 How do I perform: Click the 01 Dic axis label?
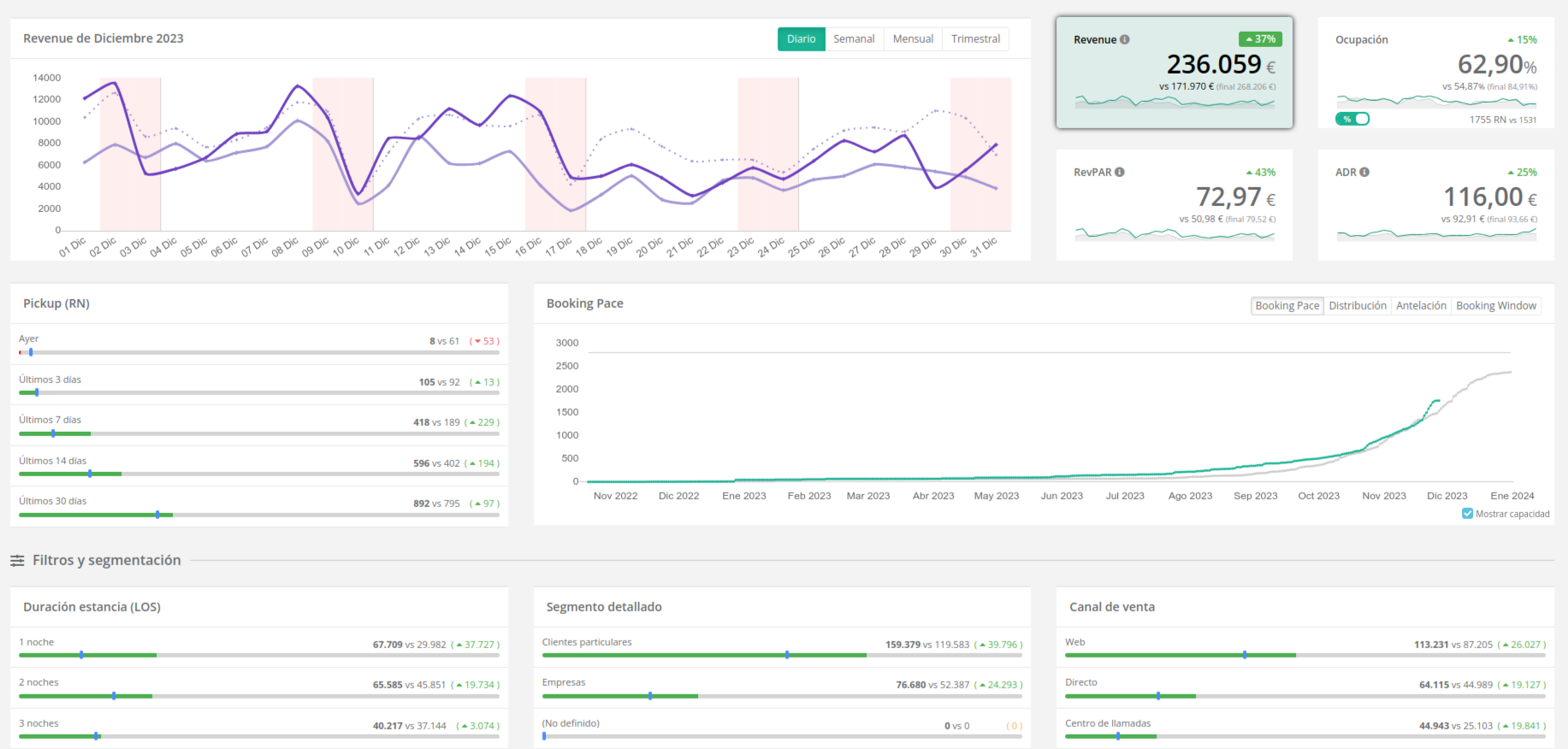pyautogui.click(x=72, y=247)
